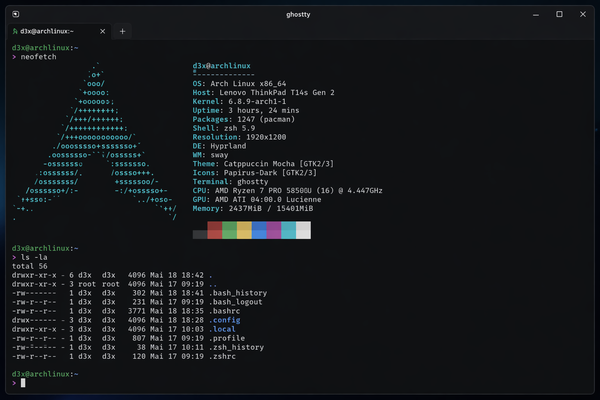600x400 pixels.
Task: Close the ghostty window
Action: [x=583, y=14]
